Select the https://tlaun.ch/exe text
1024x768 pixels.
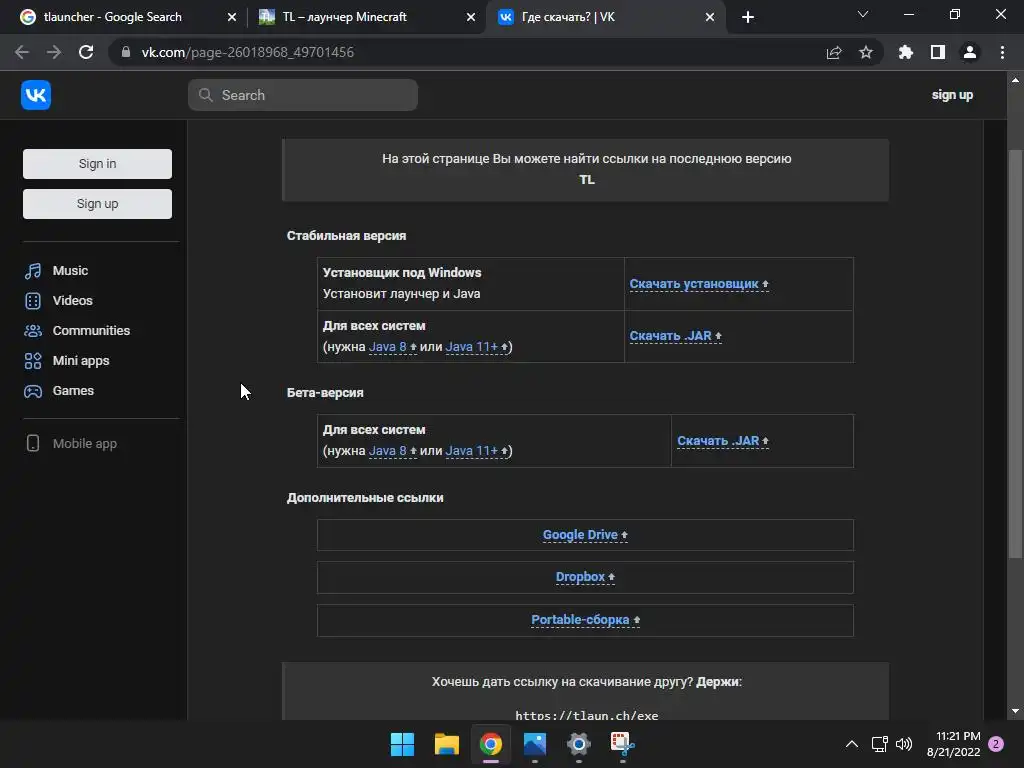click(586, 715)
